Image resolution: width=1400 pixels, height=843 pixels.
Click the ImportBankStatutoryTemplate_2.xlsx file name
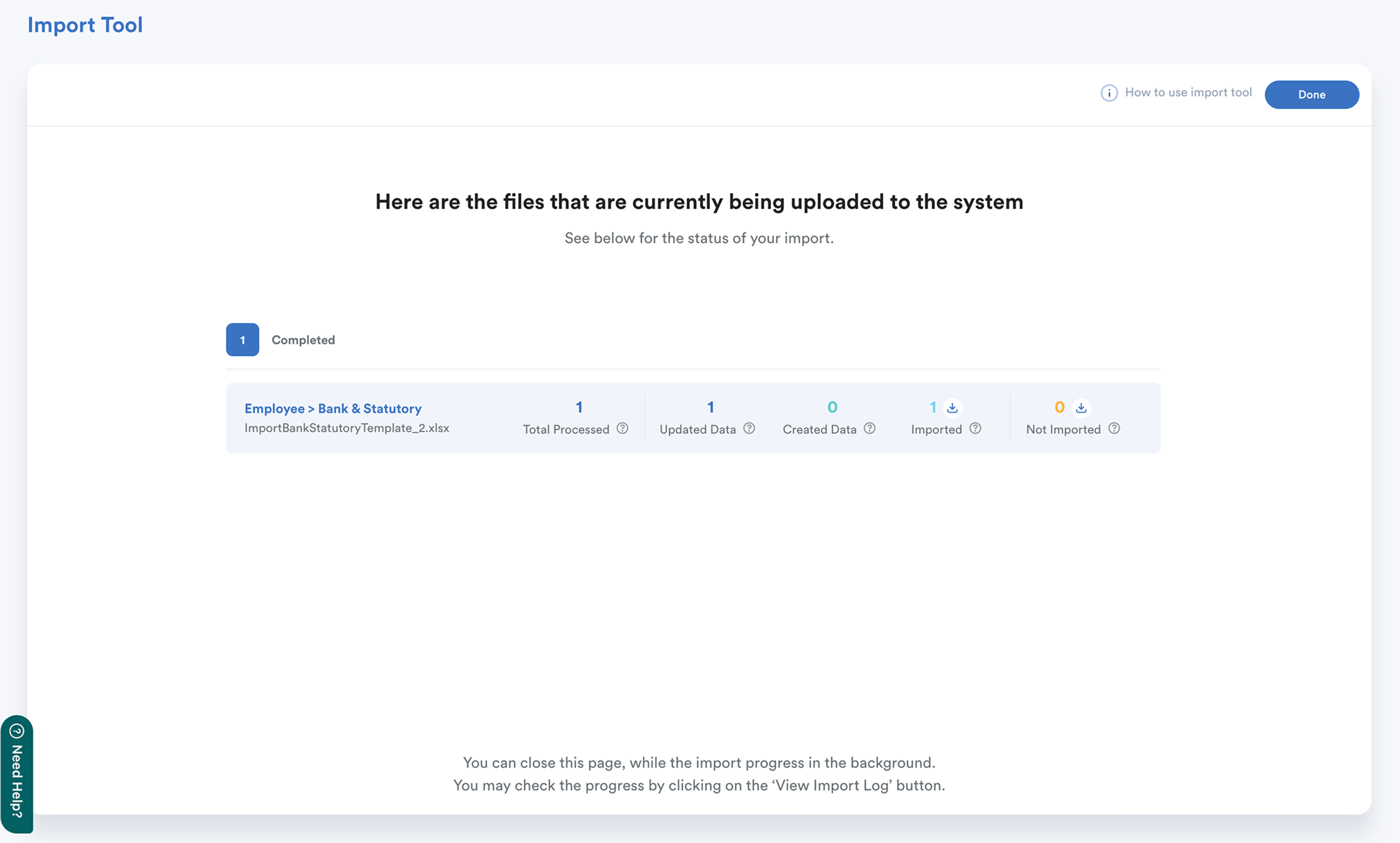click(346, 428)
